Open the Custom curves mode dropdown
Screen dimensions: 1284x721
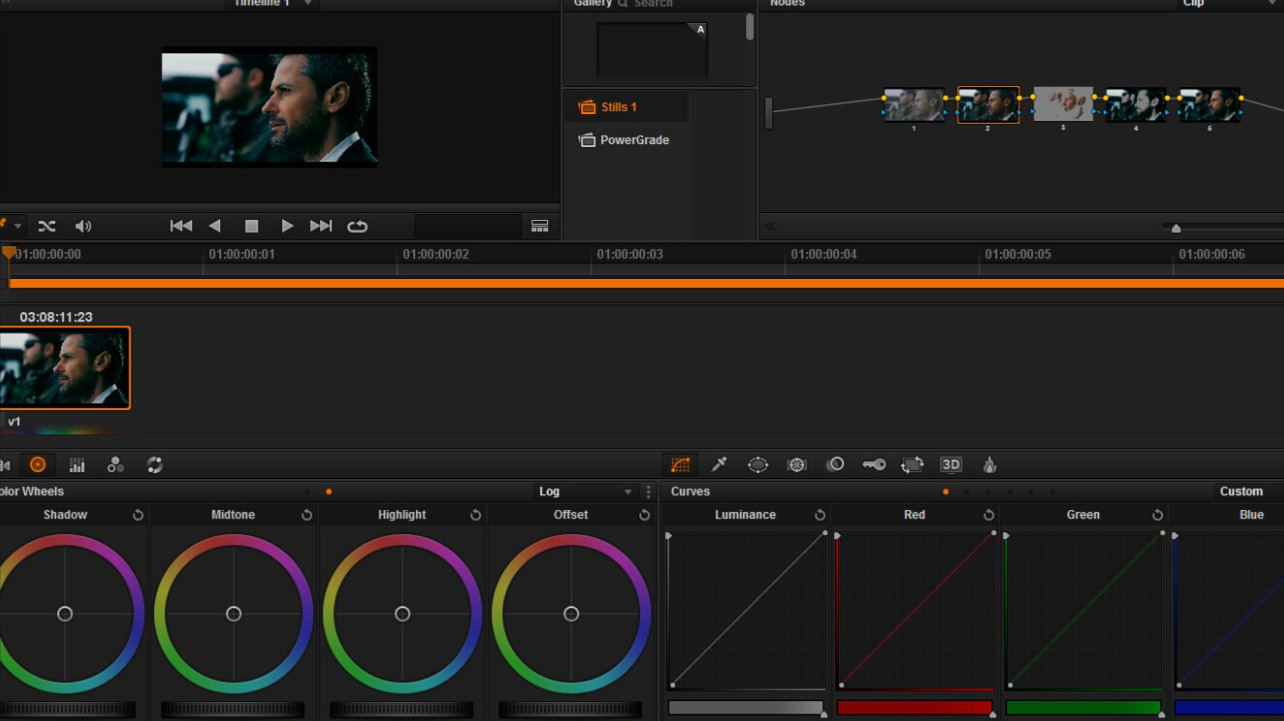click(1241, 492)
